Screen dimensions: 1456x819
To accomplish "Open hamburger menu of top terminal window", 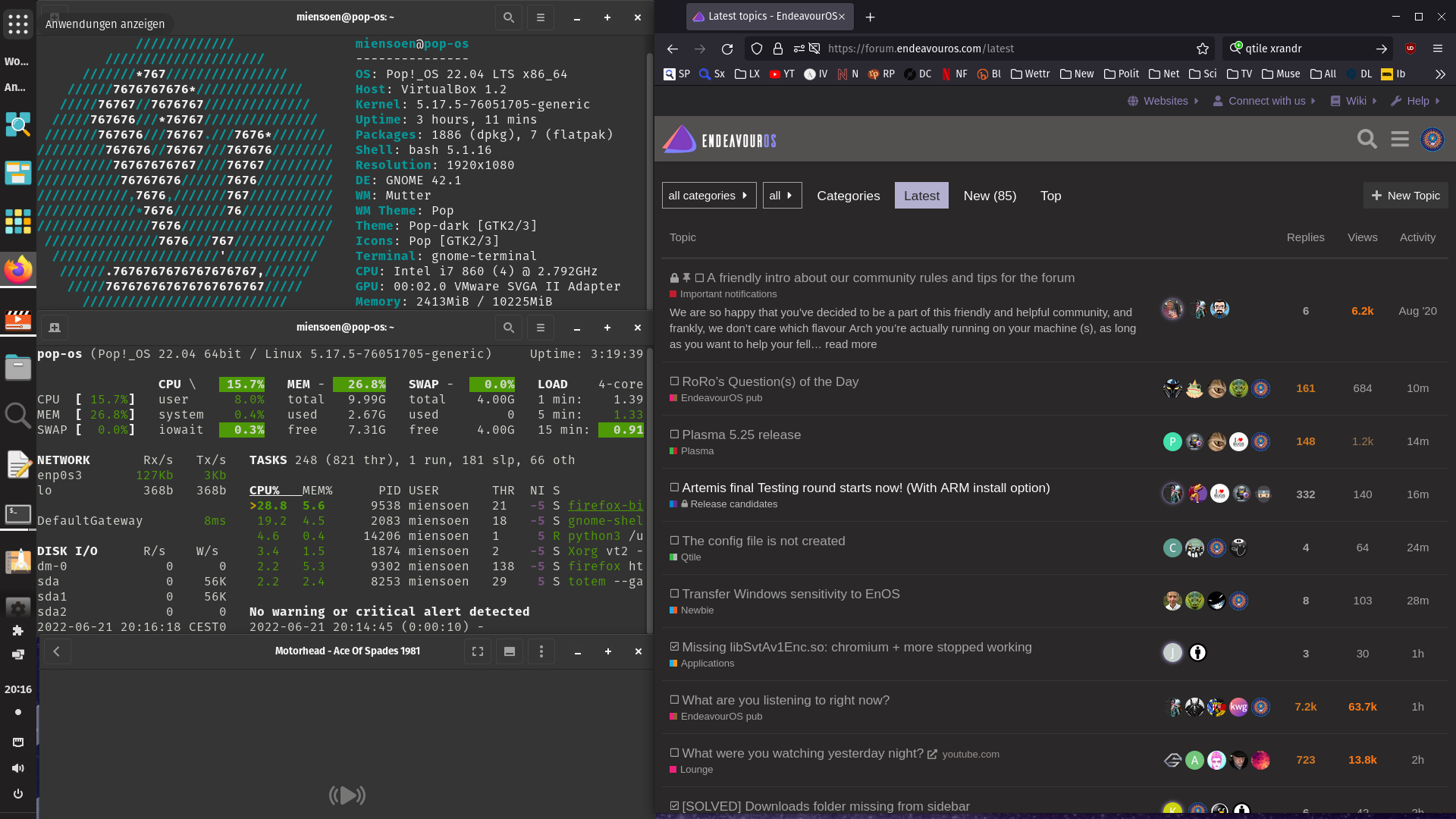I will click(541, 17).
